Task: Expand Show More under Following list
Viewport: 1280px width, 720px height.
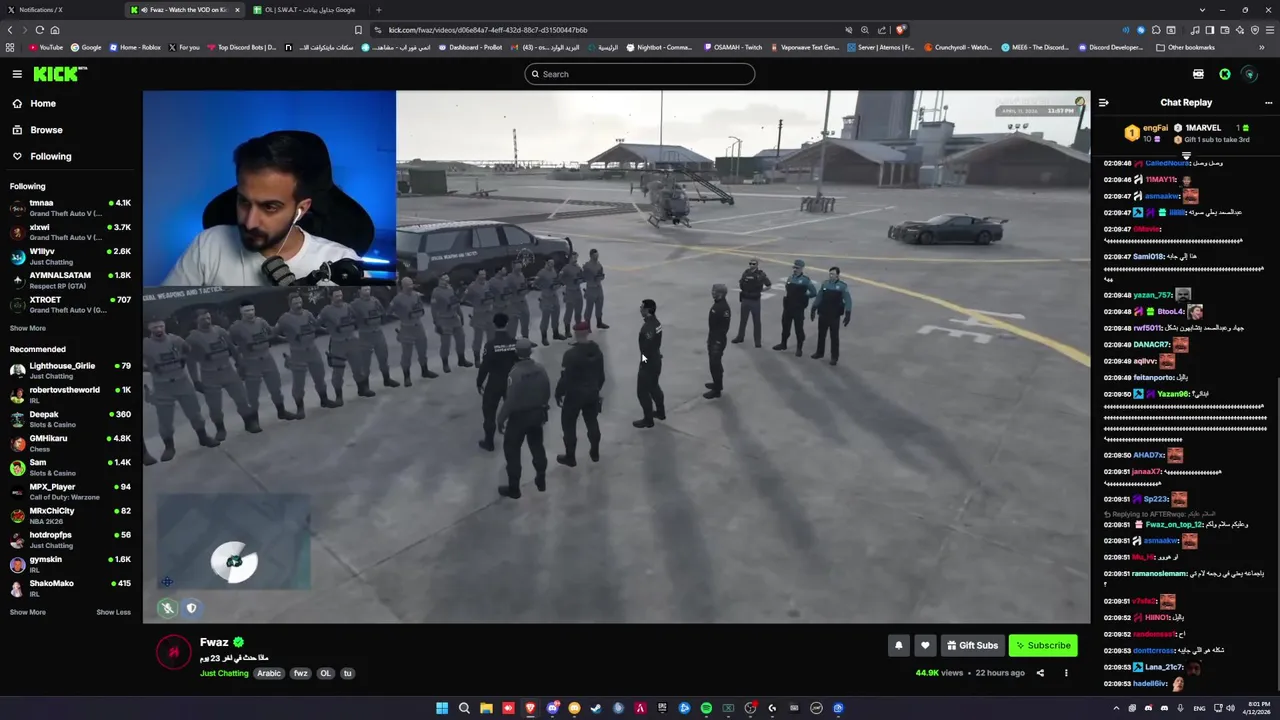Action: (28, 328)
